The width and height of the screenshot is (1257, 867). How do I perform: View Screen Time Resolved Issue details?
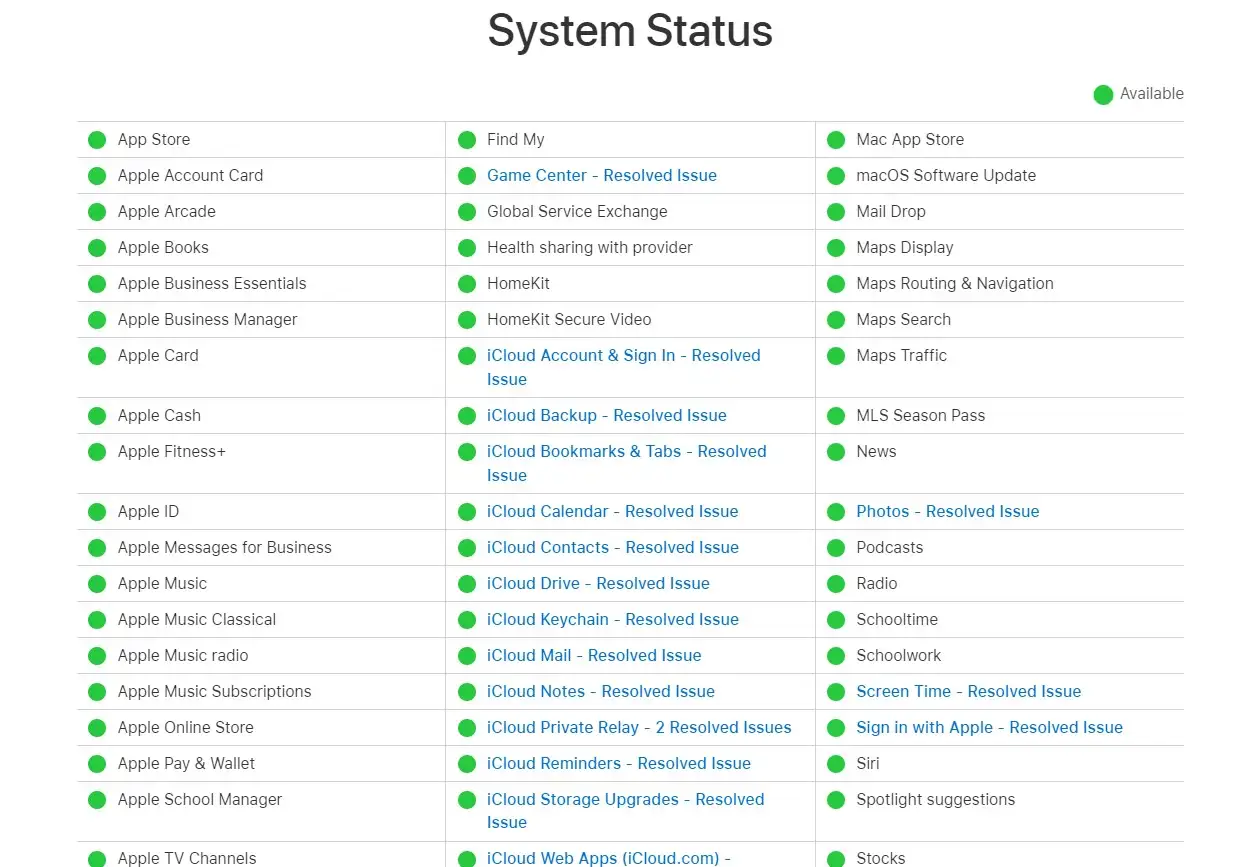tap(969, 691)
